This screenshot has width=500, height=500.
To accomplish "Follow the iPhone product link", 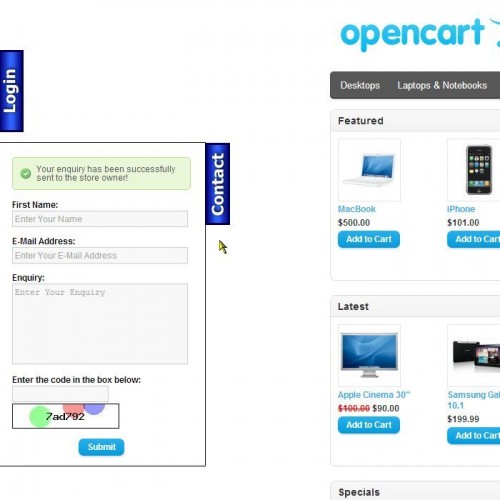I will (x=461, y=209).
